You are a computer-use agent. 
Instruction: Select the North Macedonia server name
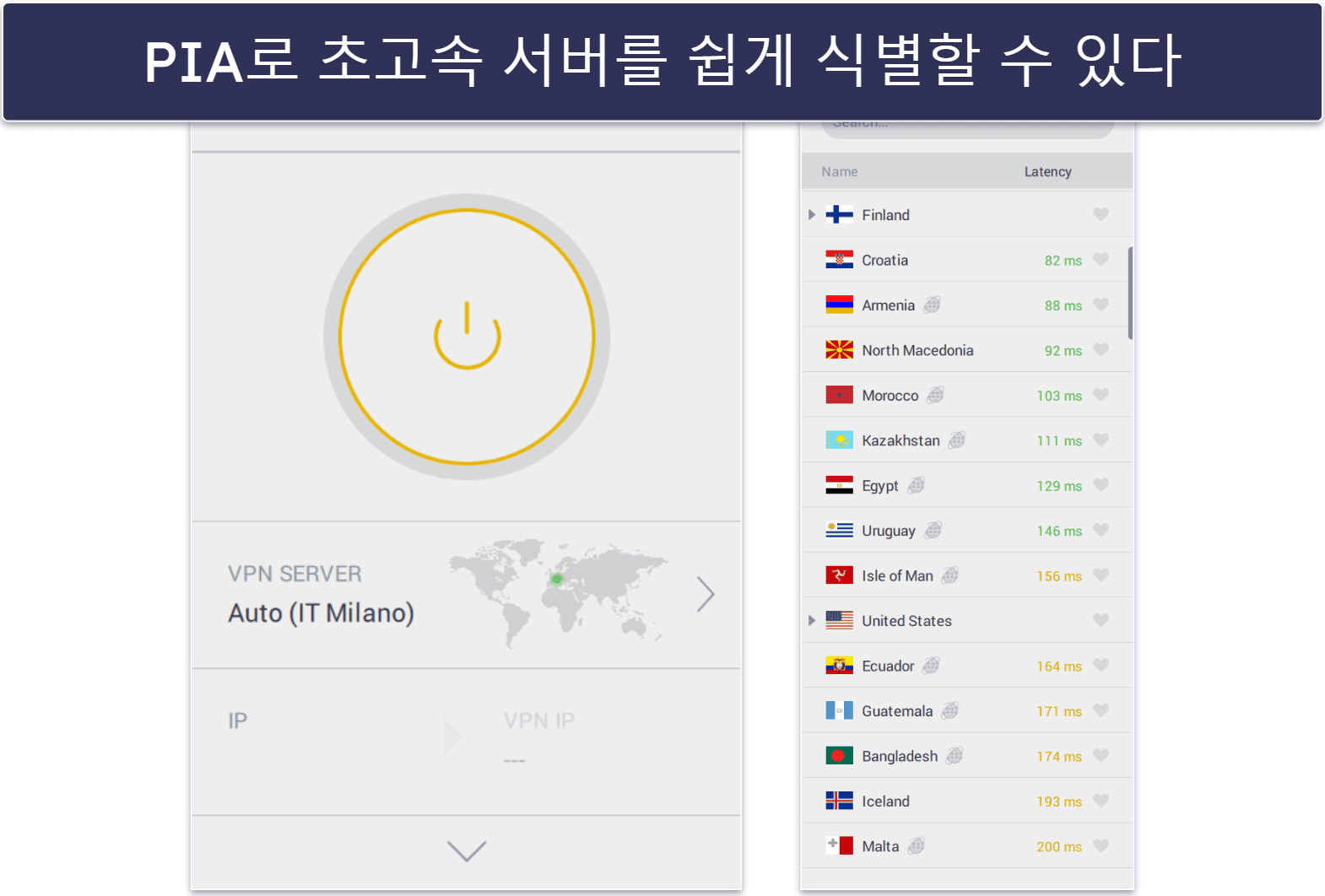917,350
